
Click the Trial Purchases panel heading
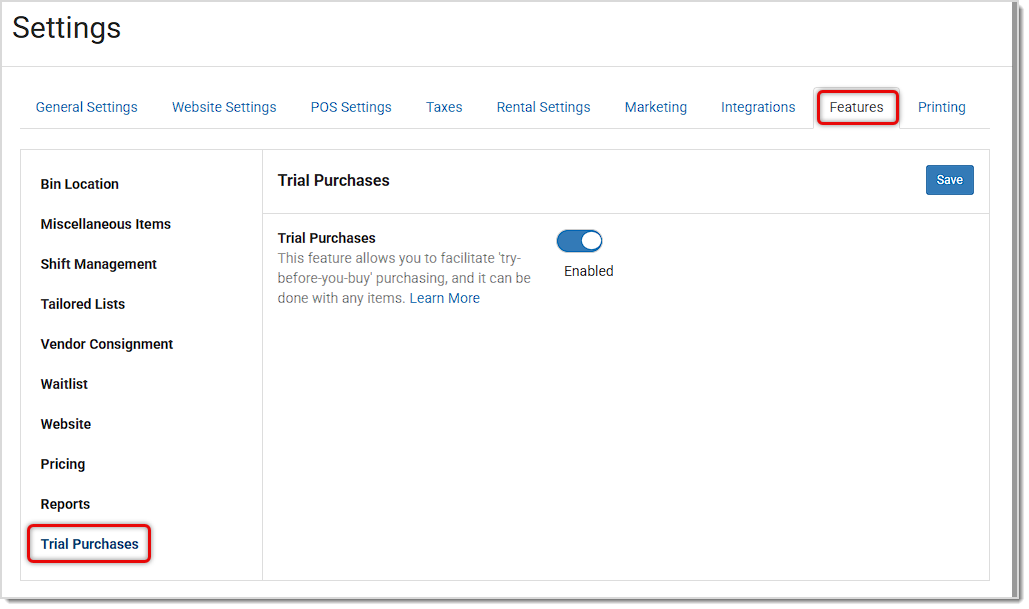coord(333,180)
